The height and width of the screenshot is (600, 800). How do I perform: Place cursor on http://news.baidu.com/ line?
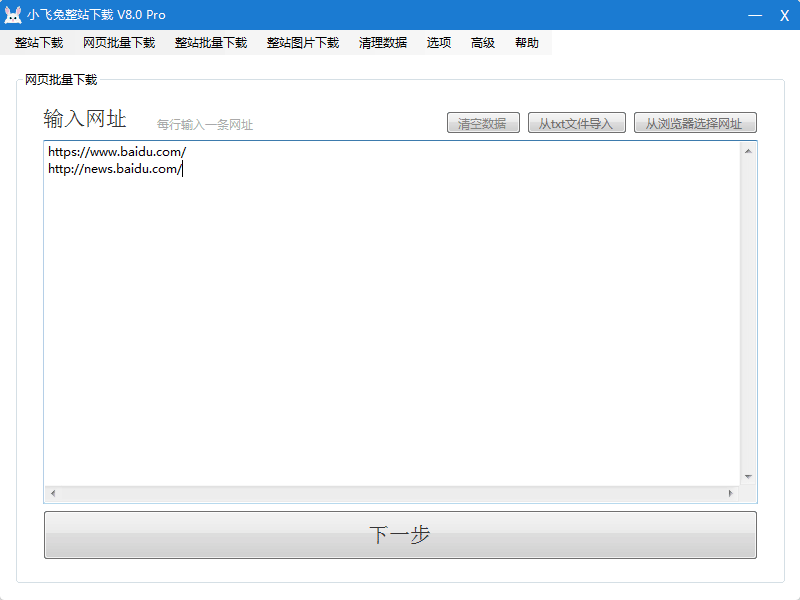point(115,169)
